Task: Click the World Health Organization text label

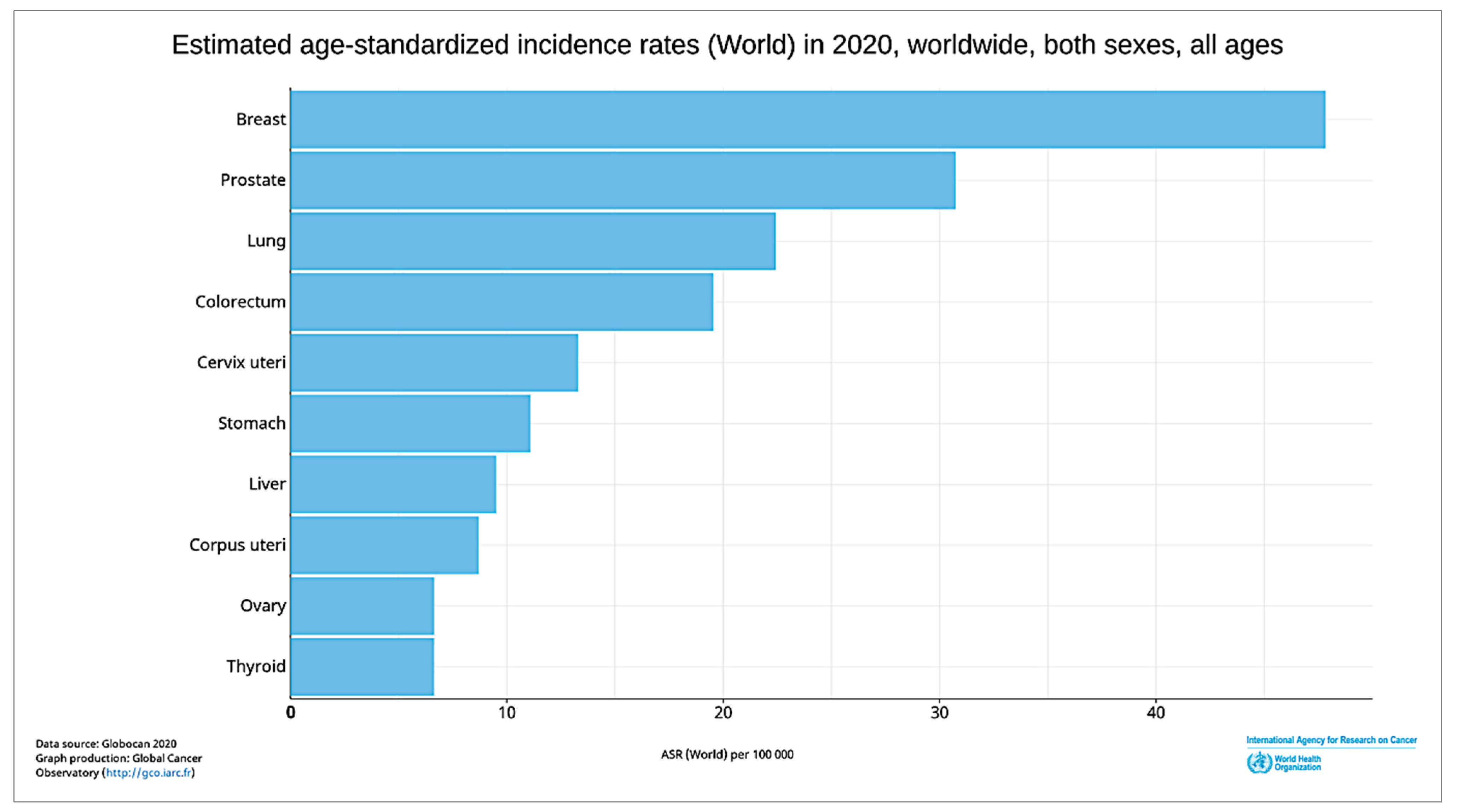Action: tap(1298, 763)
